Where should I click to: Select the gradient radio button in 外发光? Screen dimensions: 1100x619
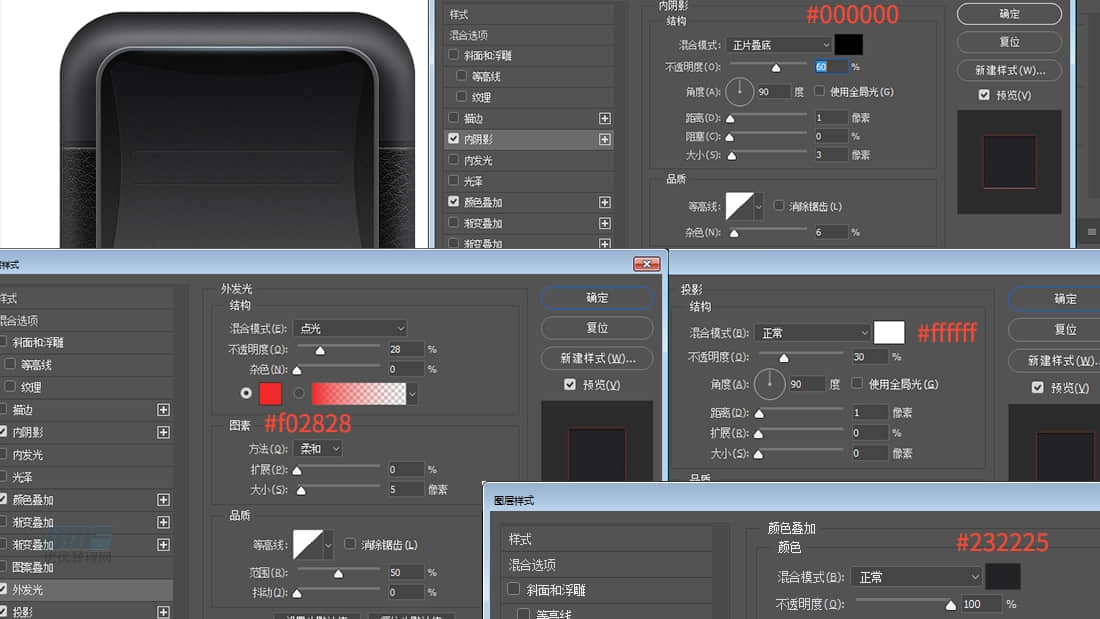299,393
